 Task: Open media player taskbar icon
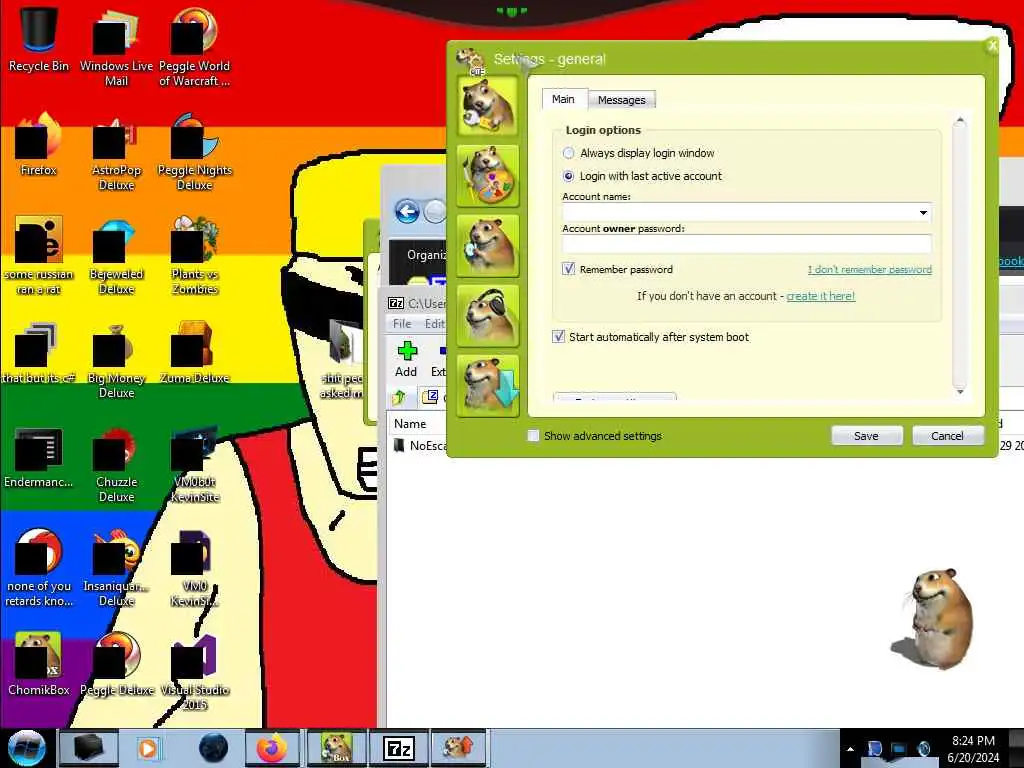coord(148,748)
